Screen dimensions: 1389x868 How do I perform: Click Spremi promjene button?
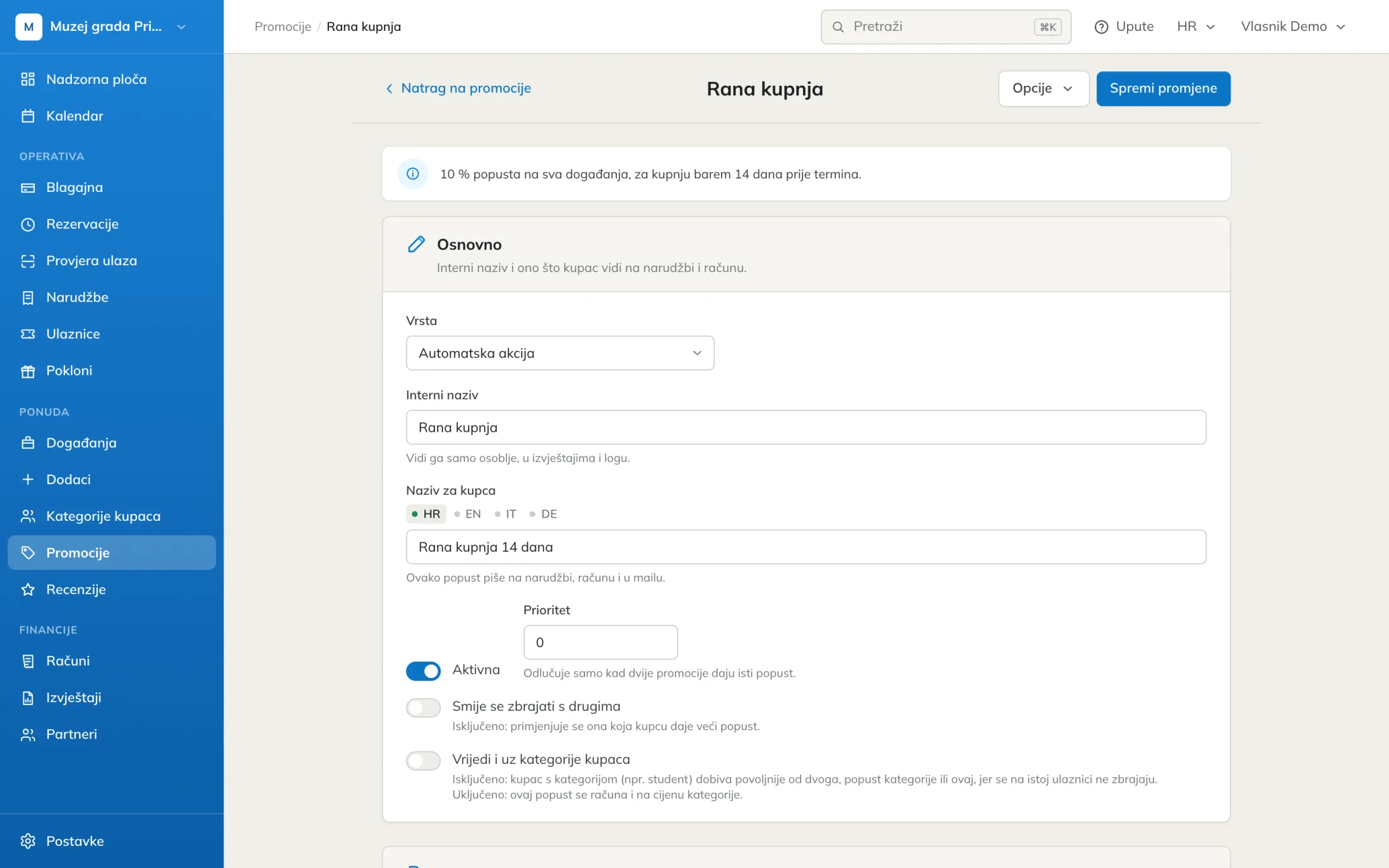coord(1163,88)
